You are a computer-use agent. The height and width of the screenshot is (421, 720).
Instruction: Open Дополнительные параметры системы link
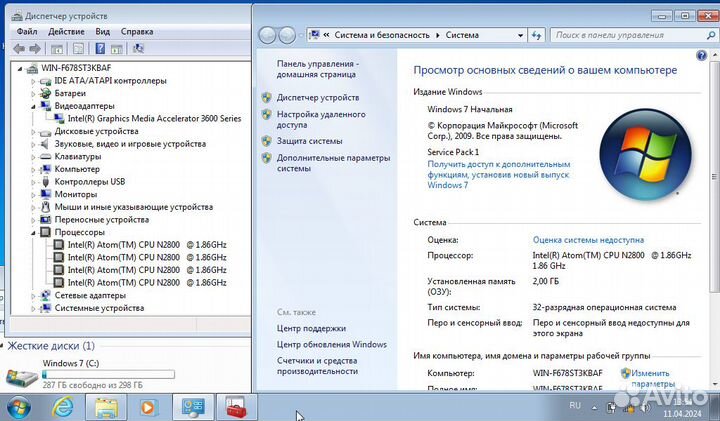(333, 163)
